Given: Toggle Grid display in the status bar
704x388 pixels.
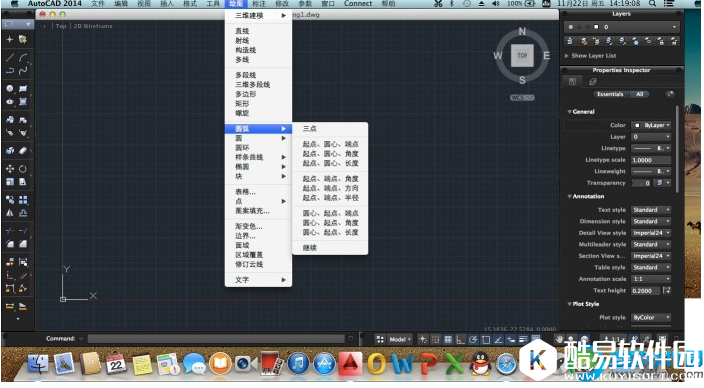Looking at the screenshot, I should point(448,340).
